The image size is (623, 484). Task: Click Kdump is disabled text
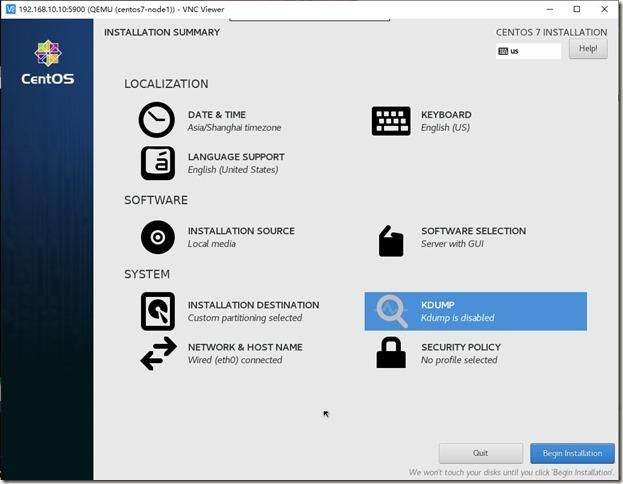click(x=458, y=318)
